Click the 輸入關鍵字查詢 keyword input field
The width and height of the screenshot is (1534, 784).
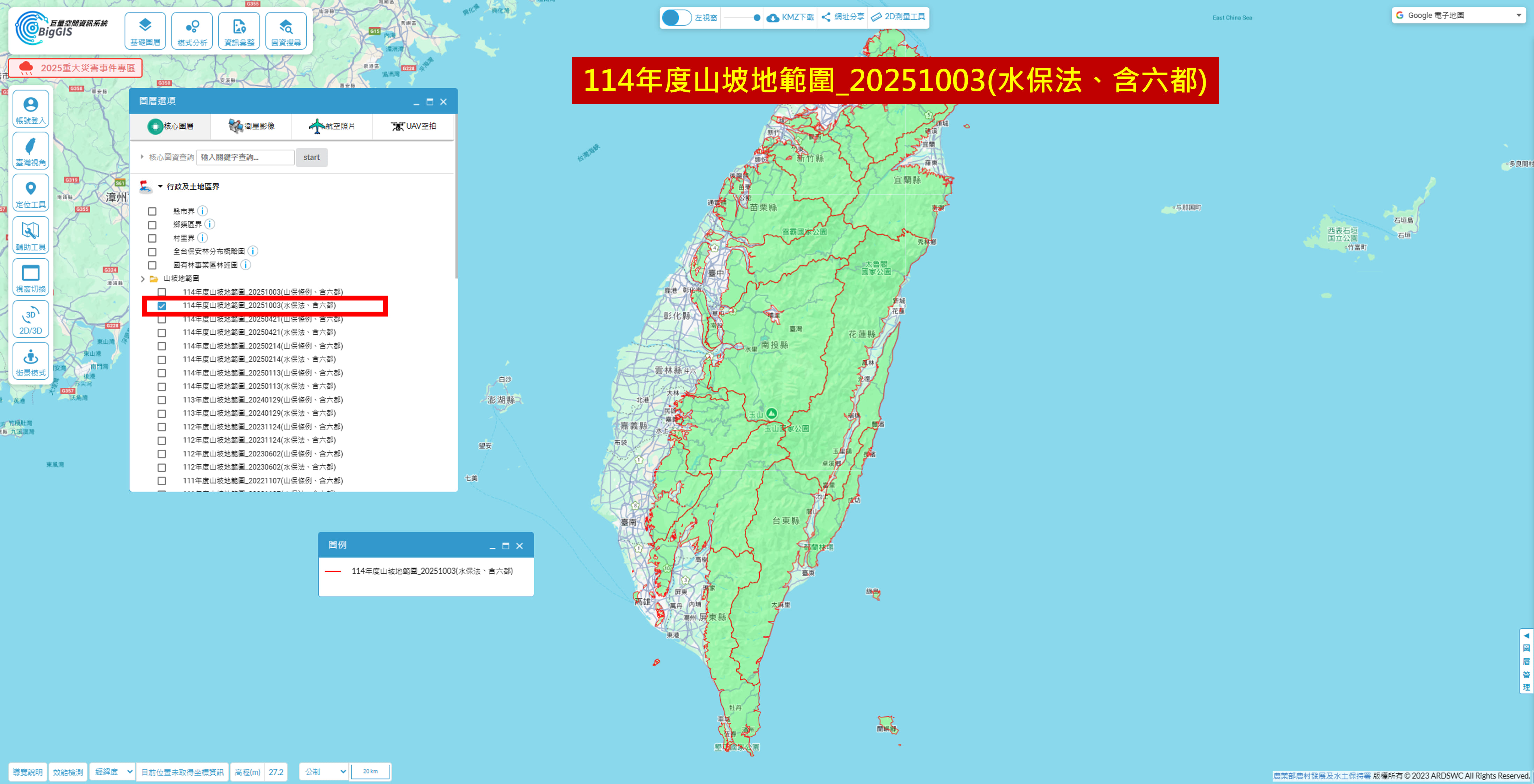pyautogui.click(x=245, y=158)
